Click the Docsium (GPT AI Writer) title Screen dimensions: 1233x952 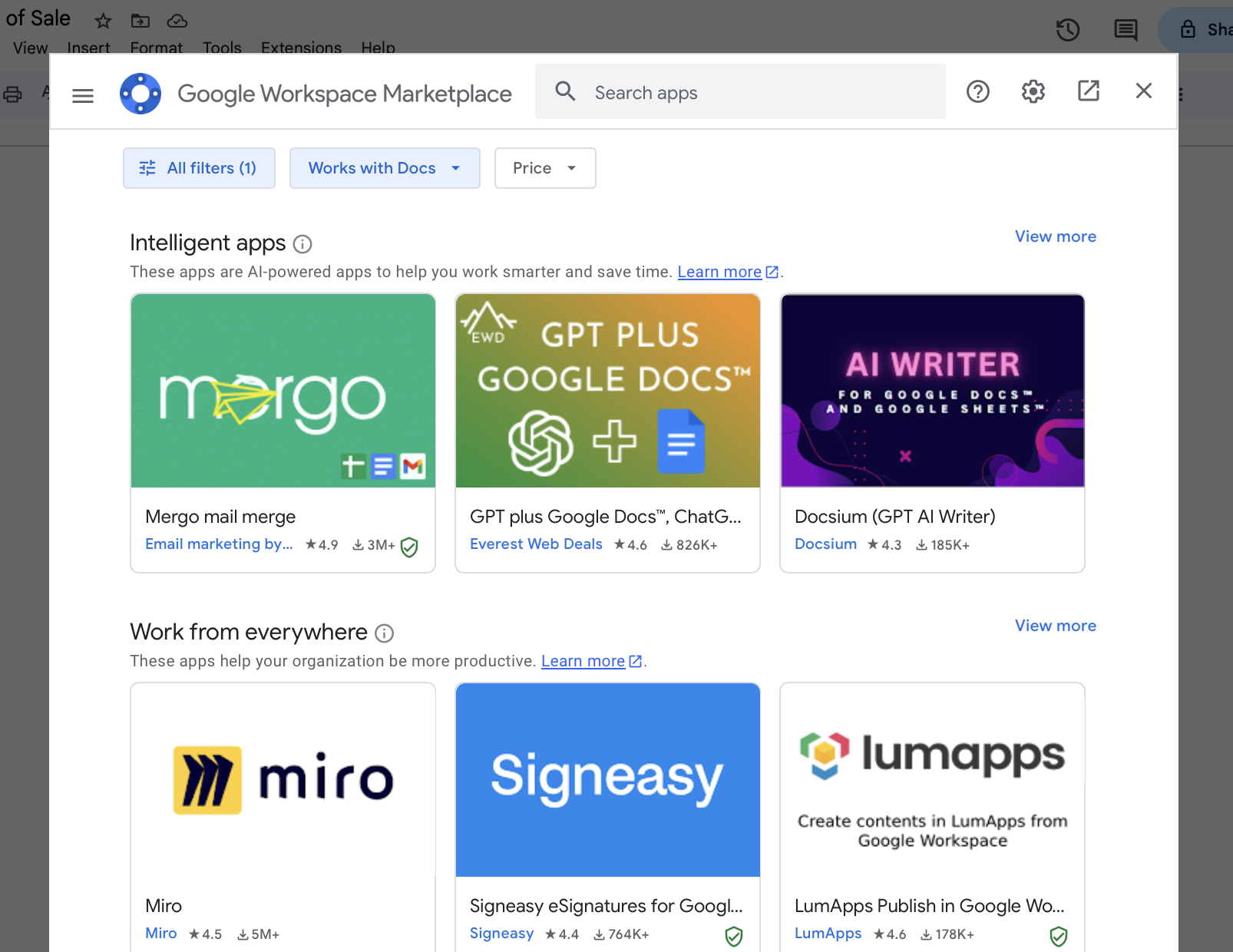pyautogui.click(x=895, y=517)
